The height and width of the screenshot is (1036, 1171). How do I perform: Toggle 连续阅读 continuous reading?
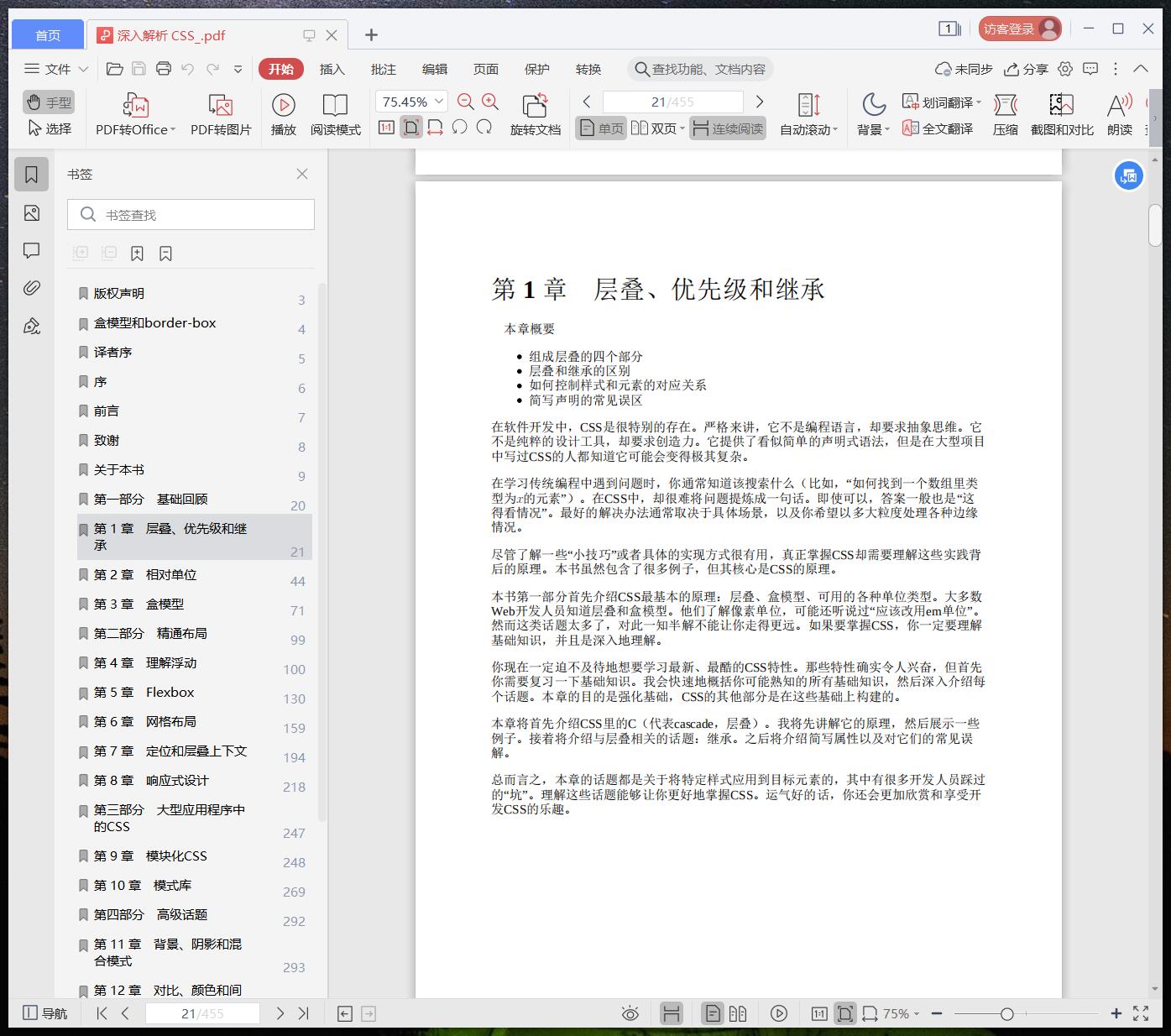pyautogui.click(x=728, y=128)
